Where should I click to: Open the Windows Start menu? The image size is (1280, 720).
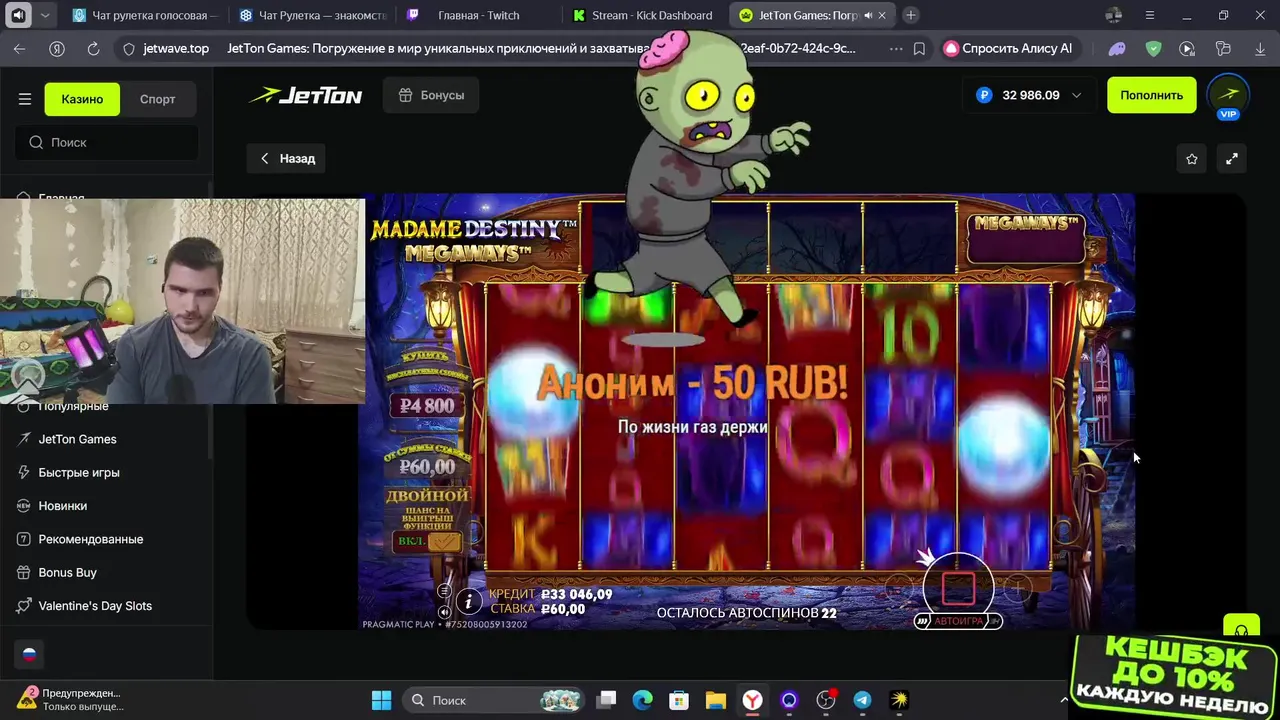[x=382, y=700]
